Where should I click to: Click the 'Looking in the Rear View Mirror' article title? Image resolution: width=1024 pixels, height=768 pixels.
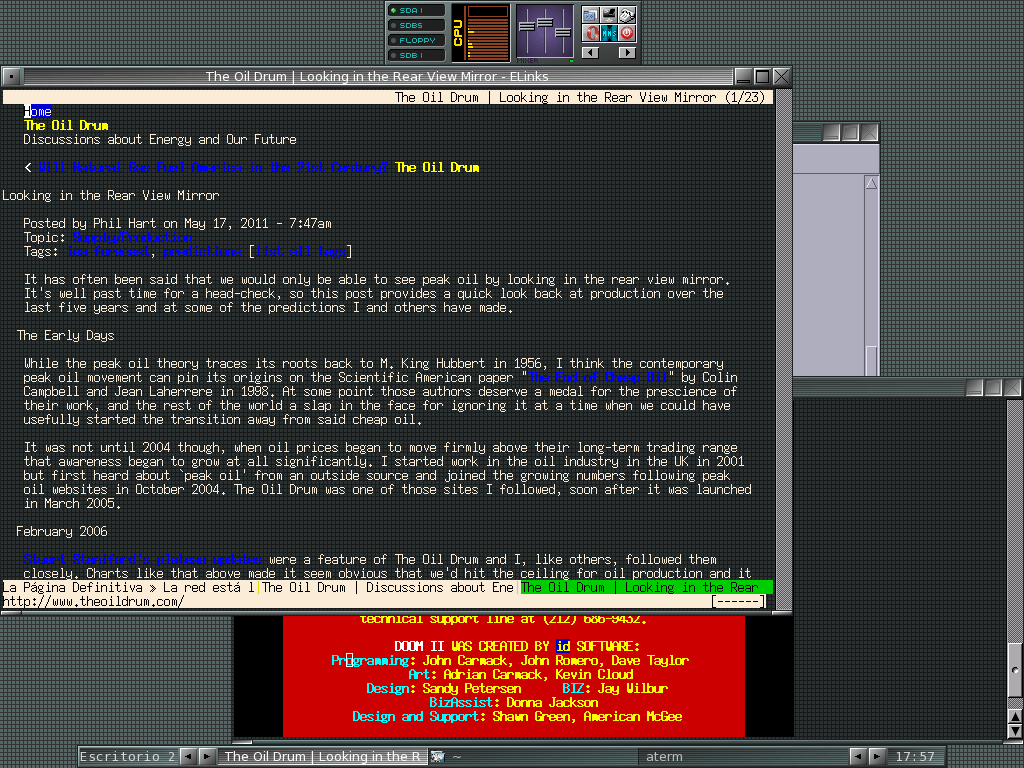111,195
